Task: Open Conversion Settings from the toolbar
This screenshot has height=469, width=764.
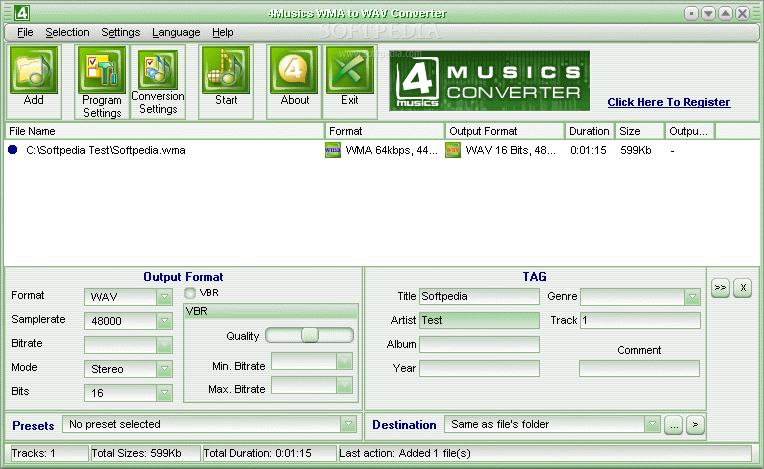Action: 158,70
